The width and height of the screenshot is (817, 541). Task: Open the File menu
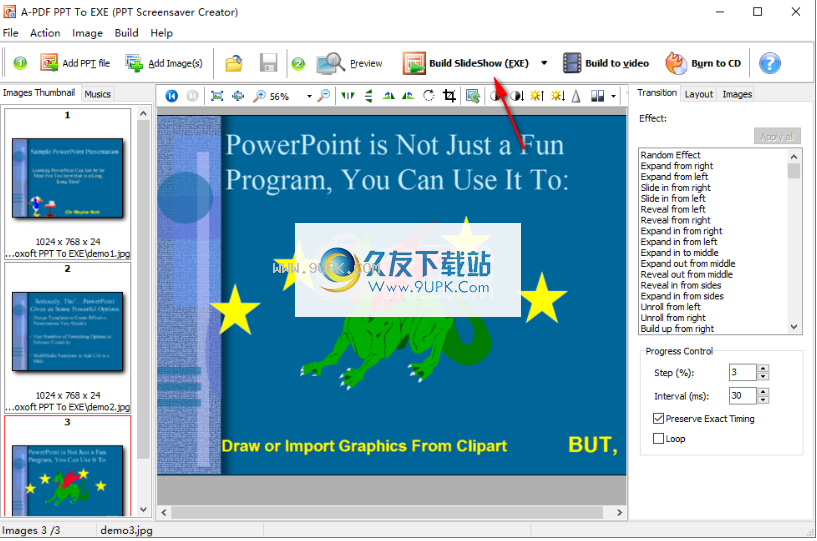point(10,33)
